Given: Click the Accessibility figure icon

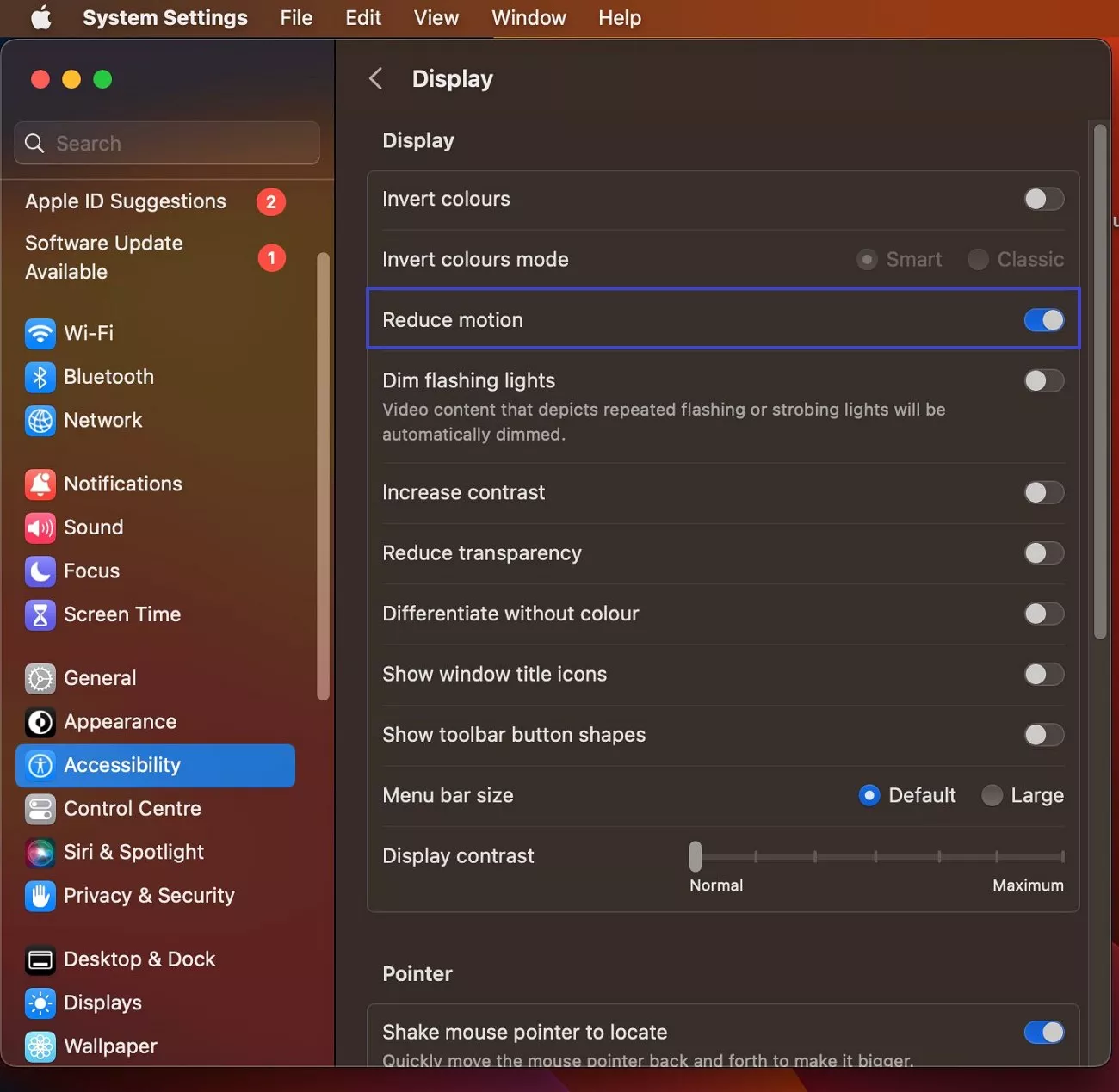Looking at the screenshot, I should point(40,765).
